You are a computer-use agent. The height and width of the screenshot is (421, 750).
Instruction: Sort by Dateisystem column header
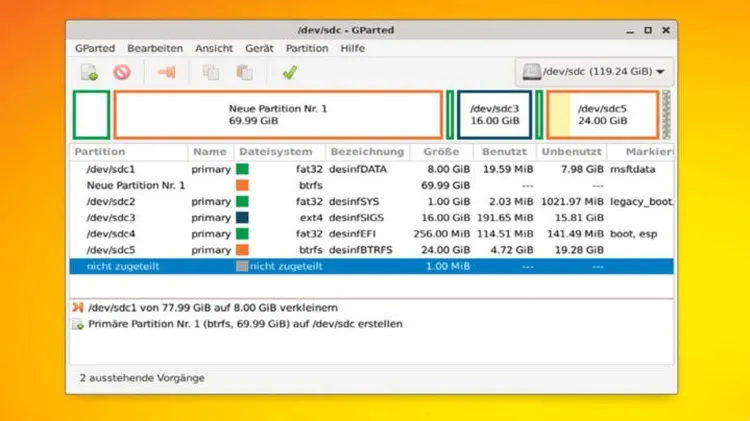279,152
